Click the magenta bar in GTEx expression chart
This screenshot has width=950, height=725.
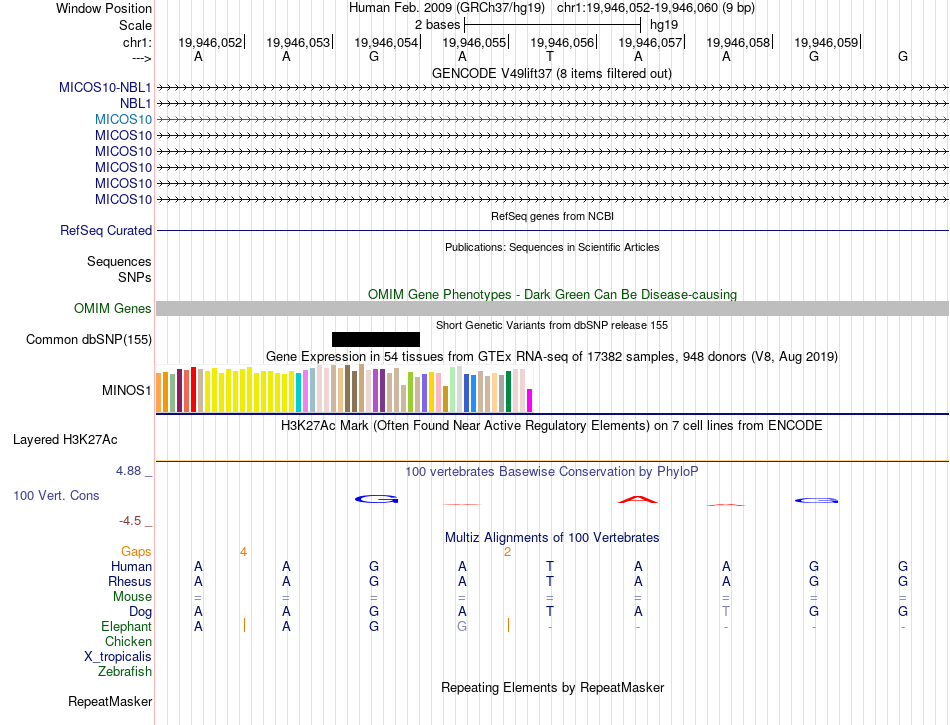click(x=529, y=400)
